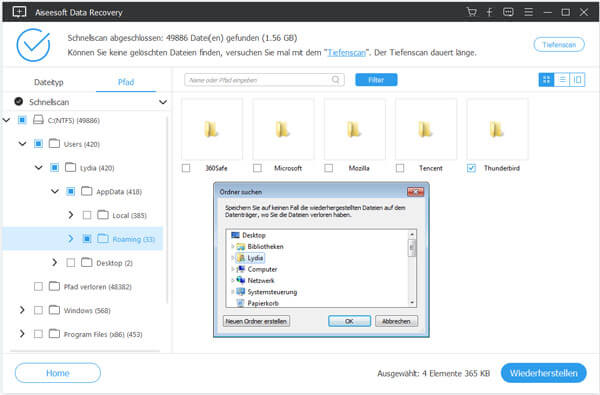The image size is (600, 395).
Task: Select Papierkorb icon in folder dialog
Action: pos(241,303)
